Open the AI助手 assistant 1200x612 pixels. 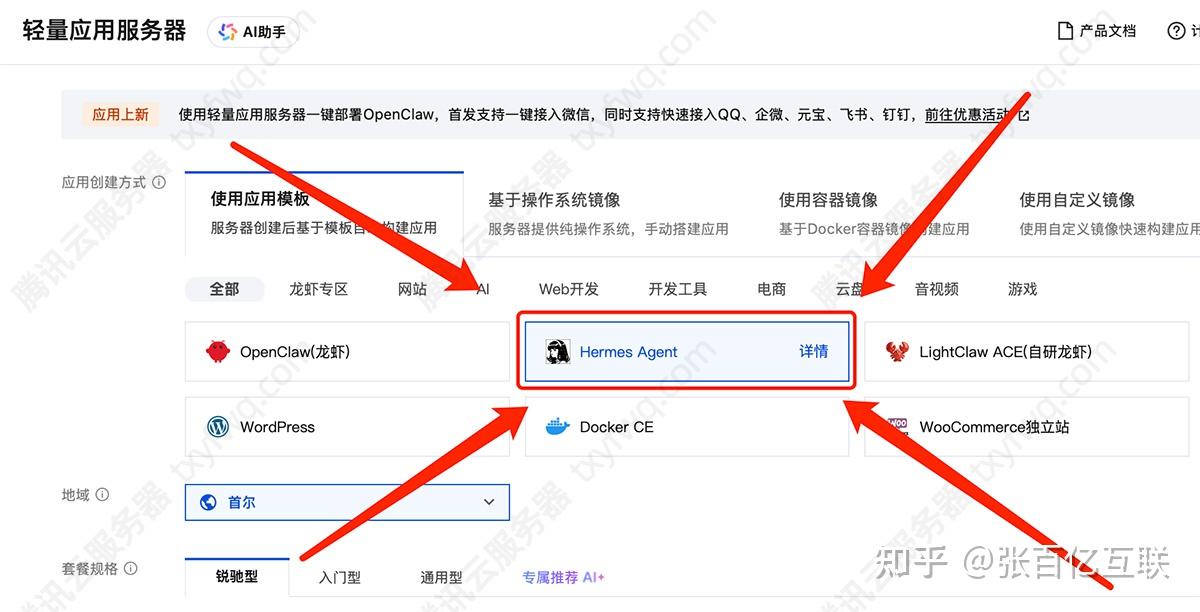click(253, 31)
